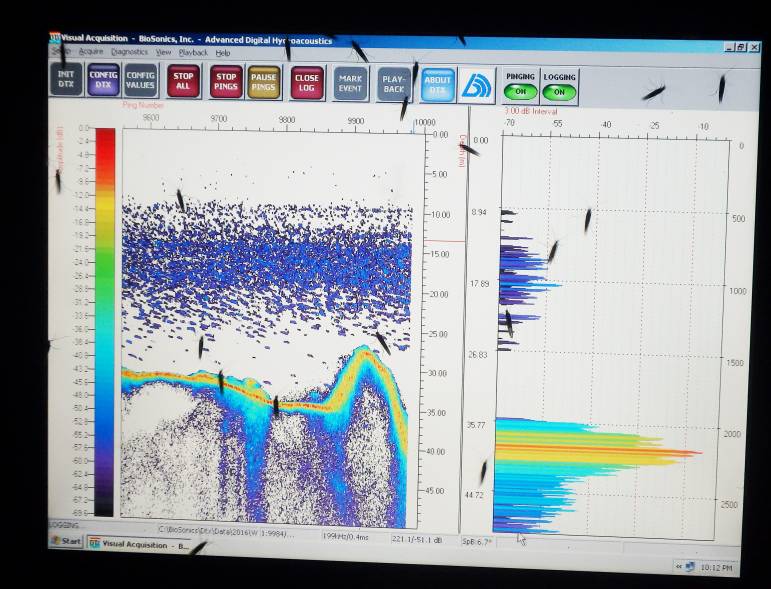Viewport: 771px width, 589px height.
Task: Click the MARK EVENT button
Action: pyautogui.click(x=351, y=84)
